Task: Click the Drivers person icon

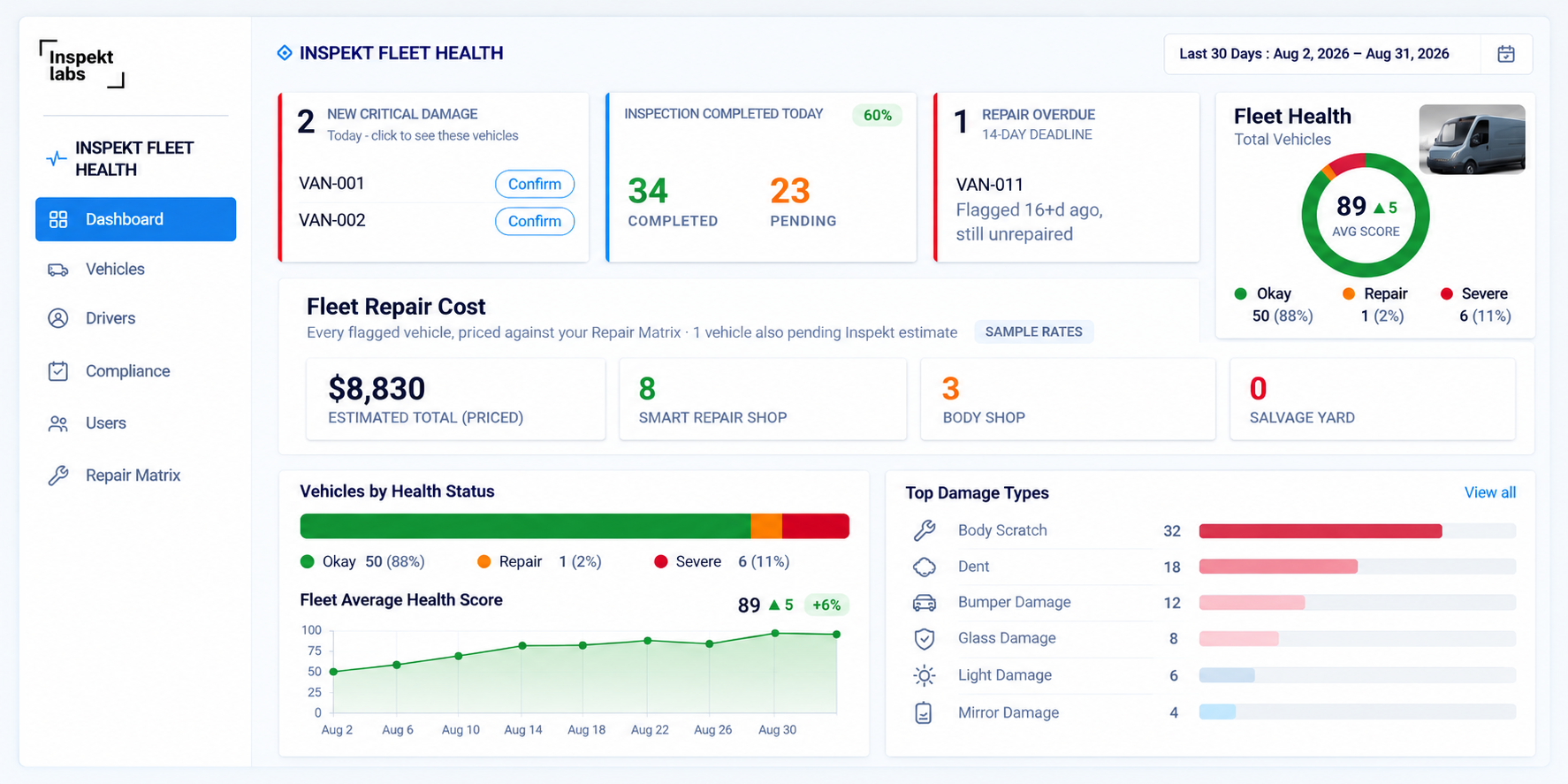Action: [58, 318]
